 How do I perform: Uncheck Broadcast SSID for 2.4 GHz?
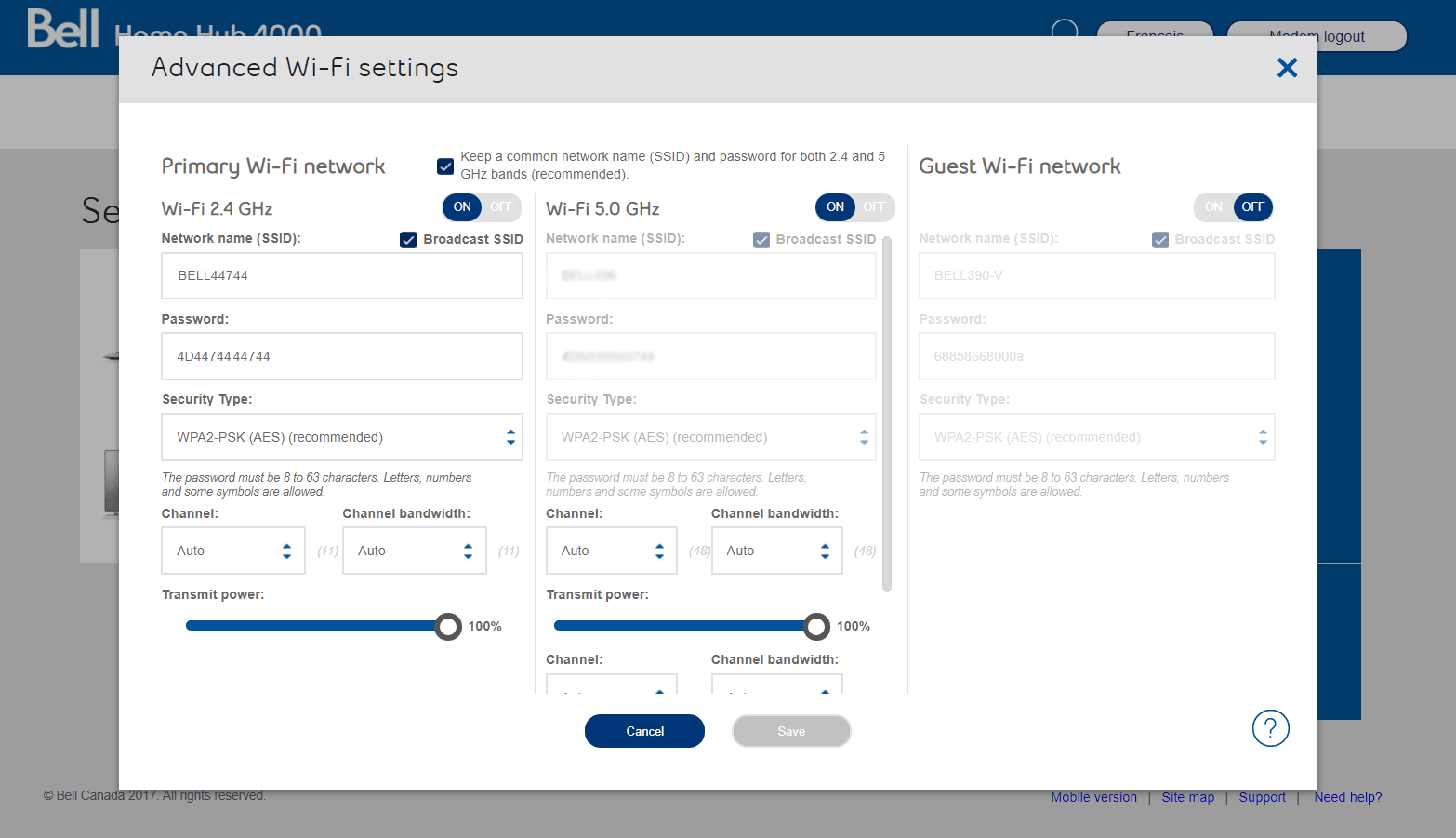[408, 239]
